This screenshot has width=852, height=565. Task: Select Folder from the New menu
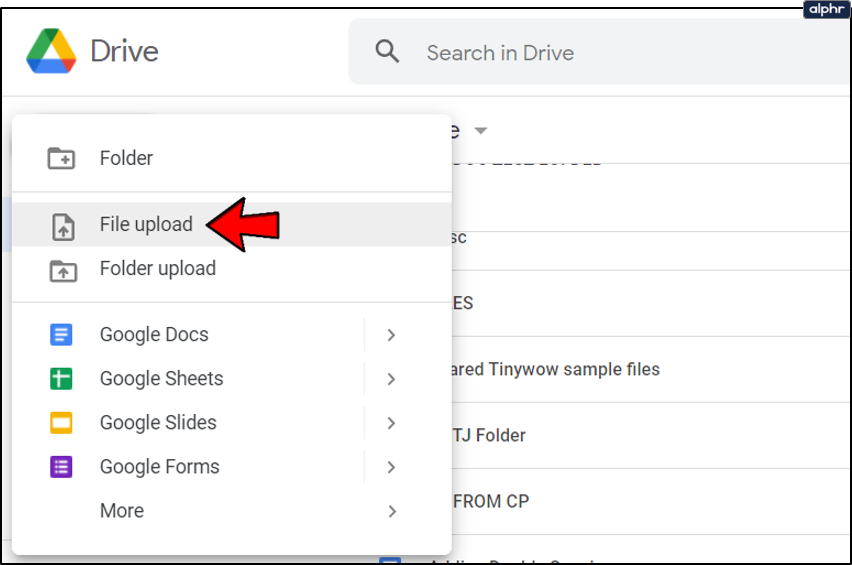[x=231, y=158]
